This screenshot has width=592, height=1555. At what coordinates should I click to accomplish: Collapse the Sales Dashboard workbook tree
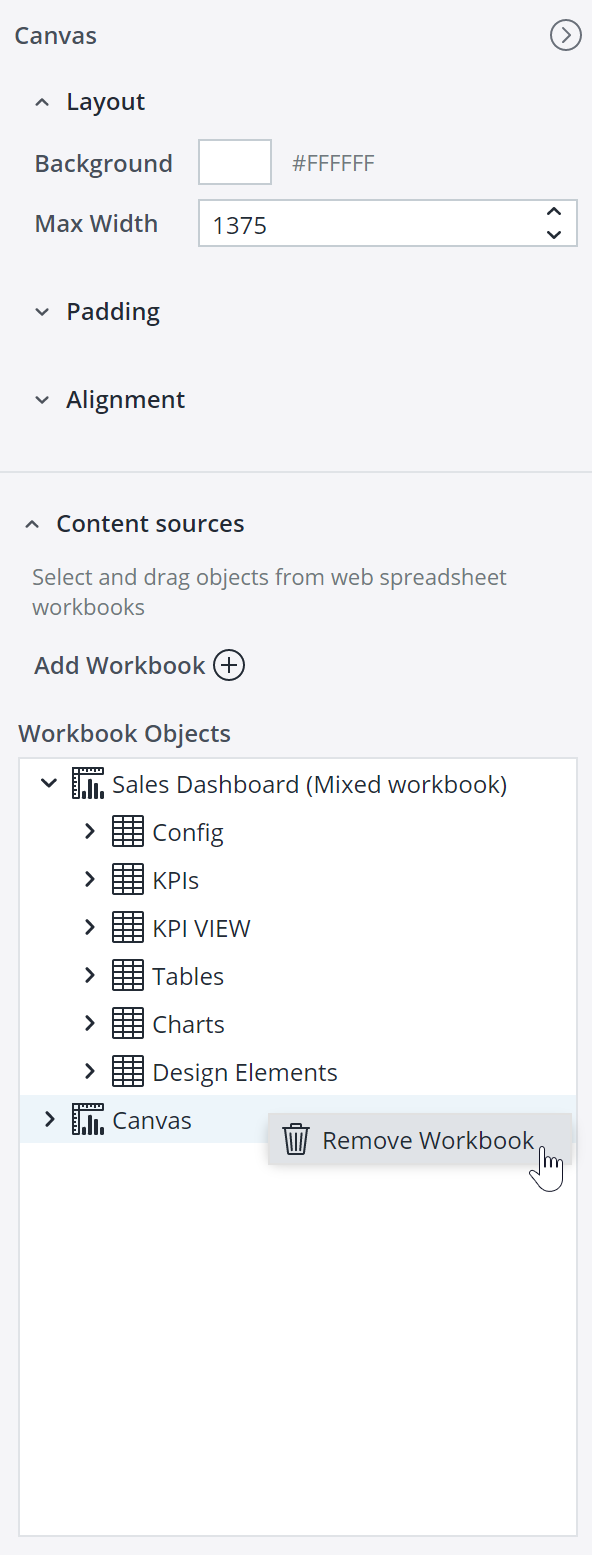tap(49, 783)
